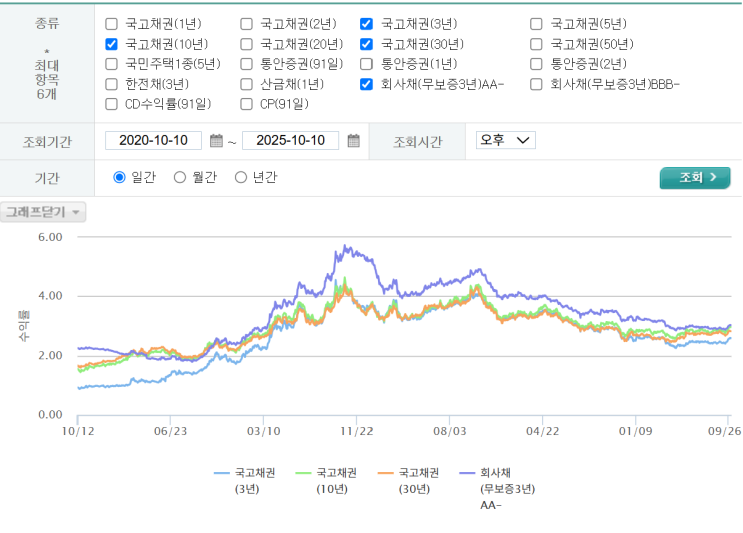Check the 국고채권(50년) option

[x=537, y=44]
